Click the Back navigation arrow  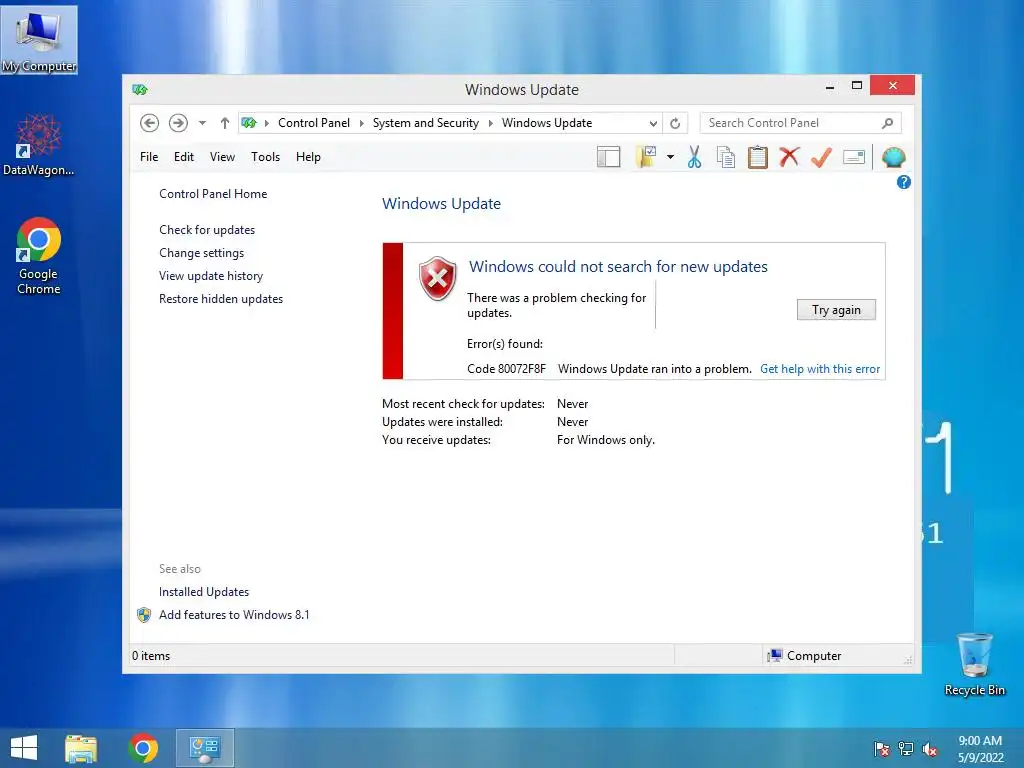(150, 123)
